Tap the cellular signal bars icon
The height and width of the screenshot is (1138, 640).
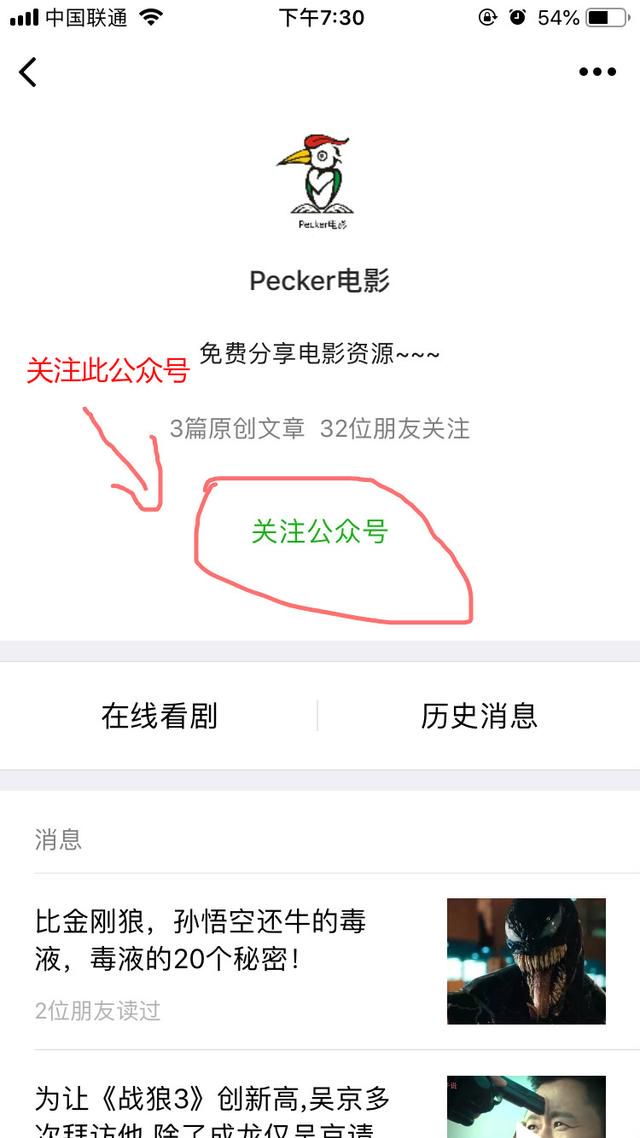coord(25,17)
